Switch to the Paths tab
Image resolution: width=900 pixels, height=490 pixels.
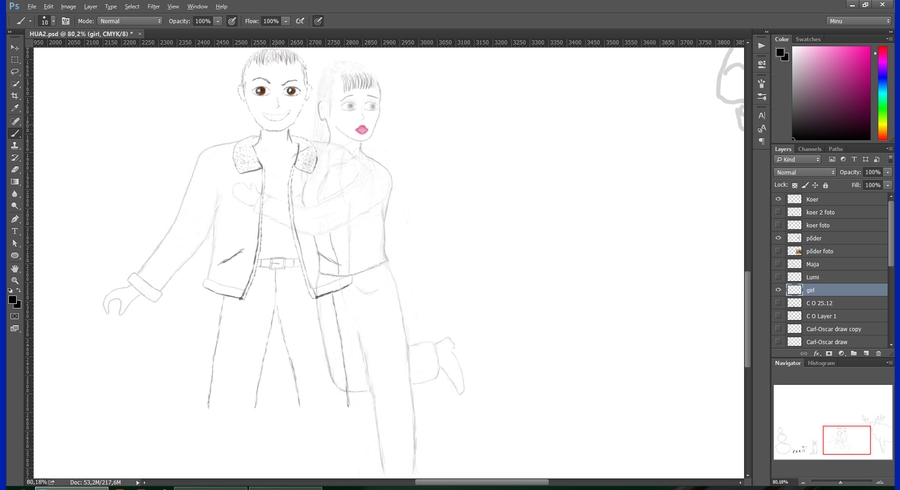coord(835,149)
